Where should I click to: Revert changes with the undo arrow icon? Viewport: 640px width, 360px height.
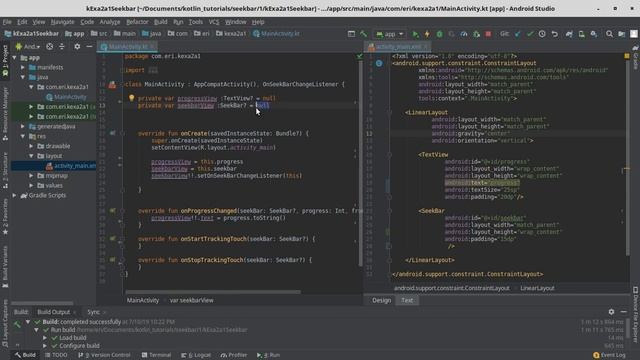coord(555,34)
